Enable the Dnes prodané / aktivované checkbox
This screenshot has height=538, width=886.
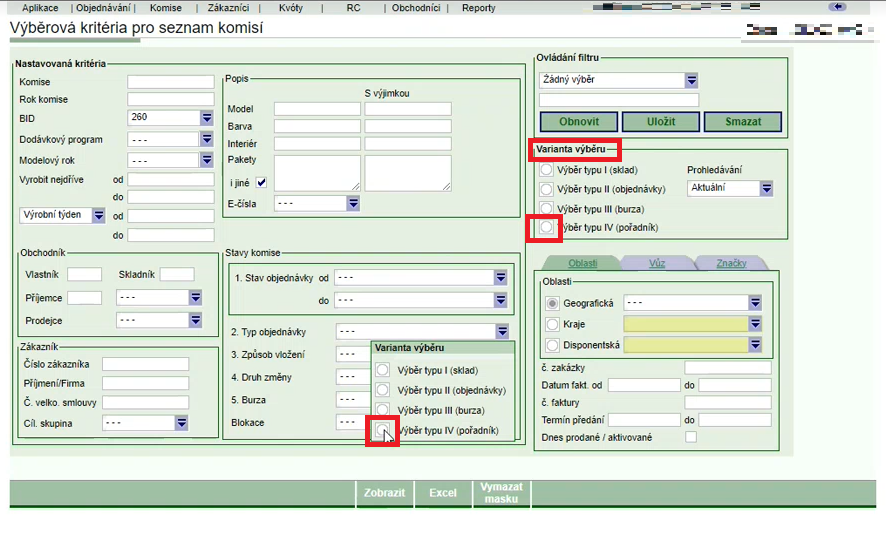(691, 437)
